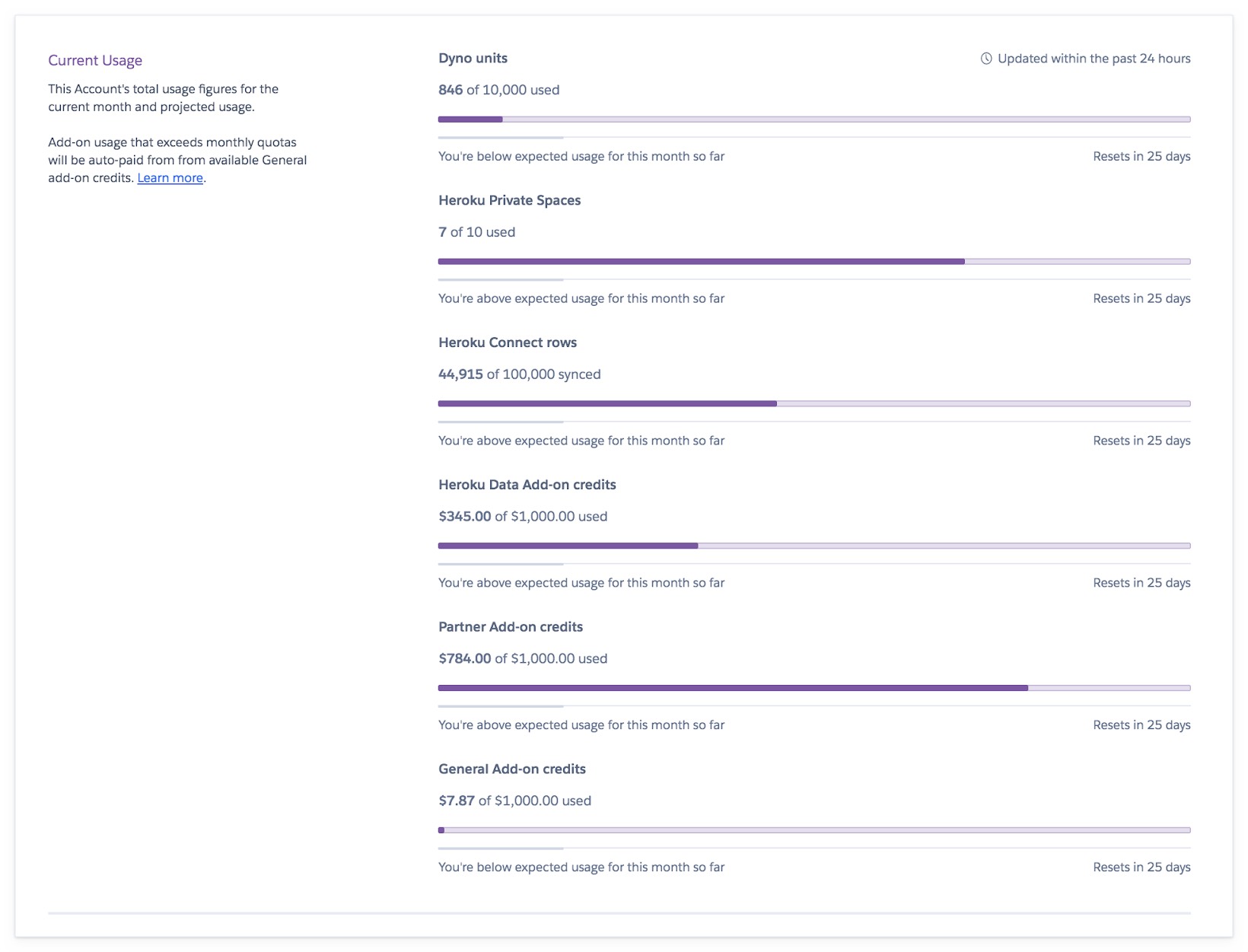
Task: Click the Heroku Data Add-on credits bar
Action: (x=813, y=545)
